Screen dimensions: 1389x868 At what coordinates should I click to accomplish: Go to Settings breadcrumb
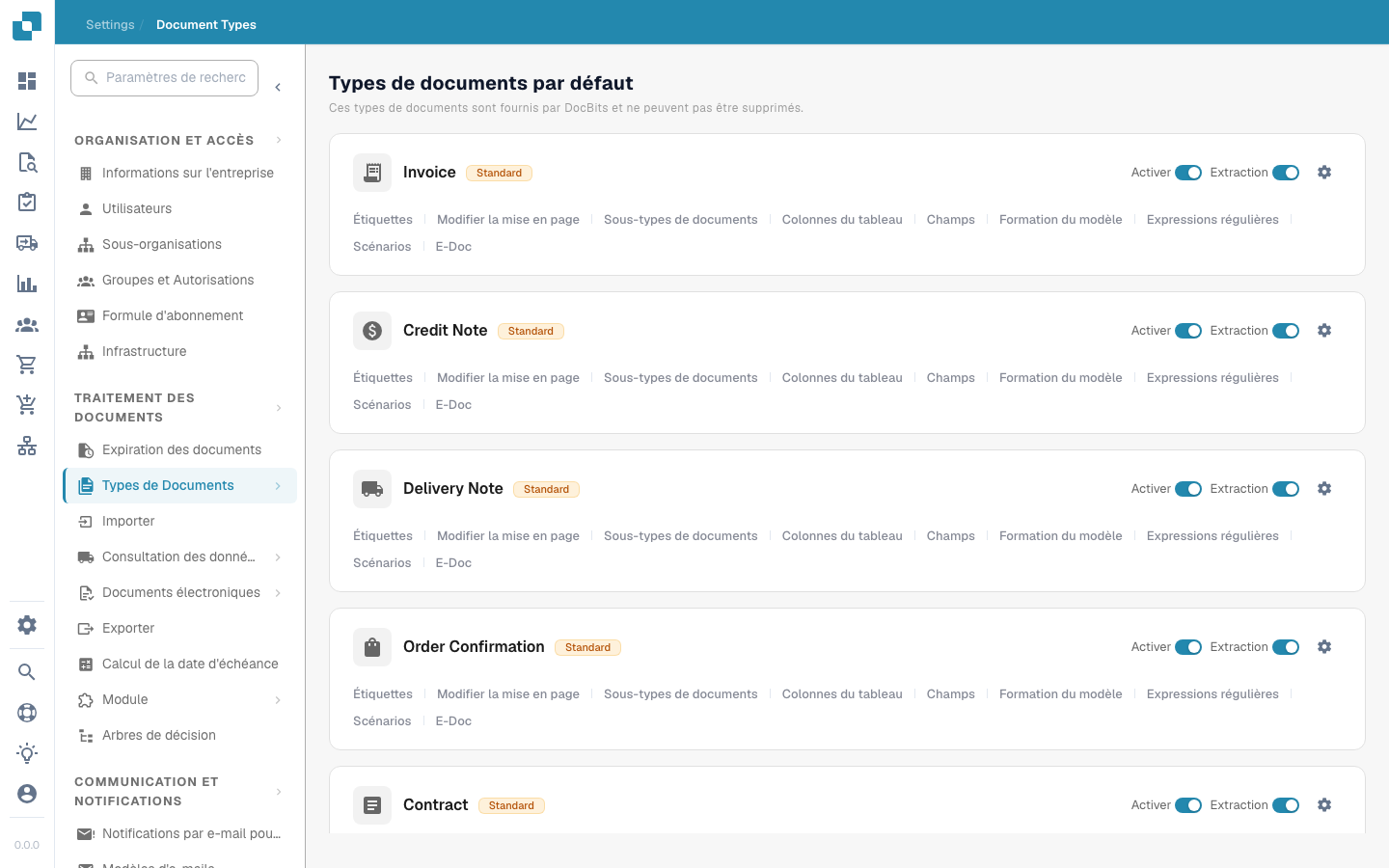[x=110, y=24]
